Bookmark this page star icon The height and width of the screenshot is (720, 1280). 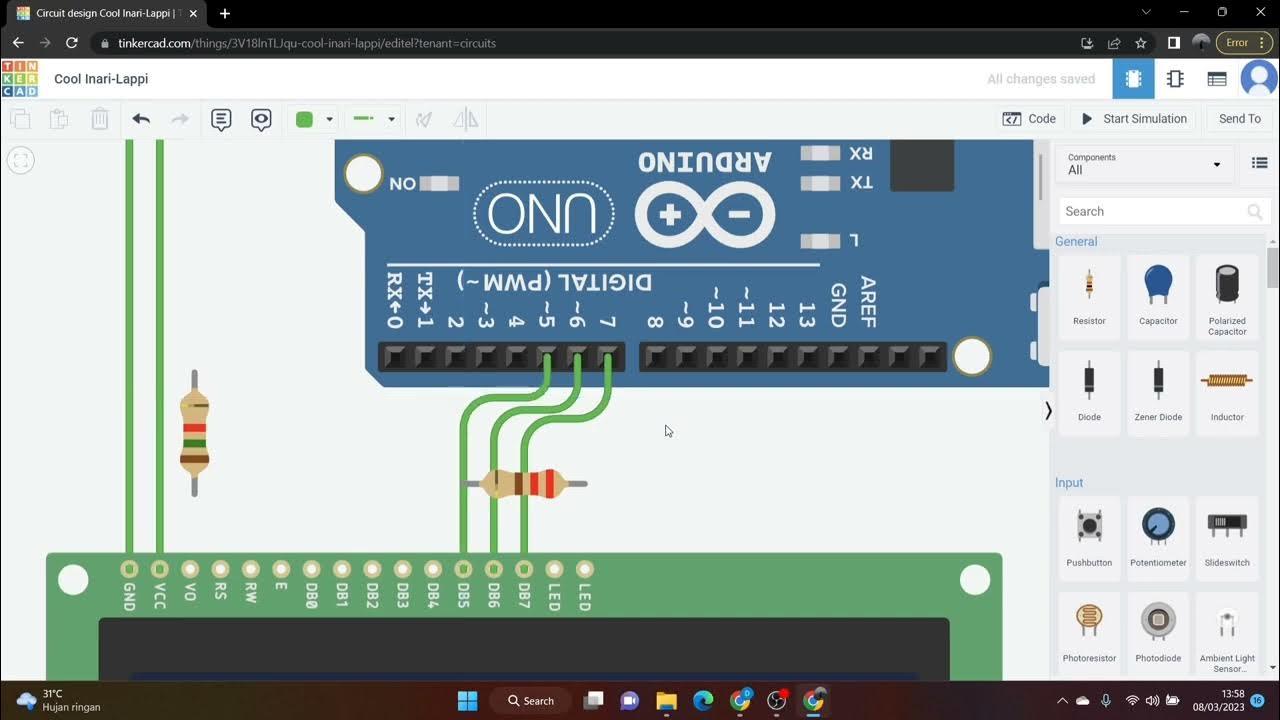pos(1141,43)
